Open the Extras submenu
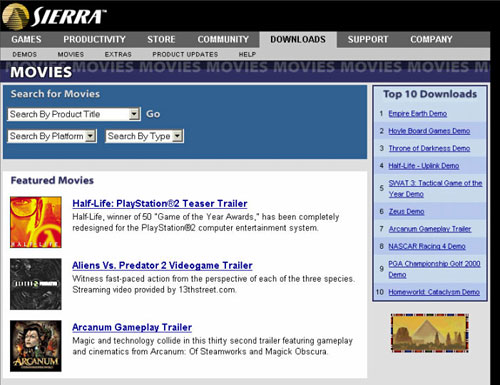The width and height of the screenshot is (500, 385). click(118, 54)
